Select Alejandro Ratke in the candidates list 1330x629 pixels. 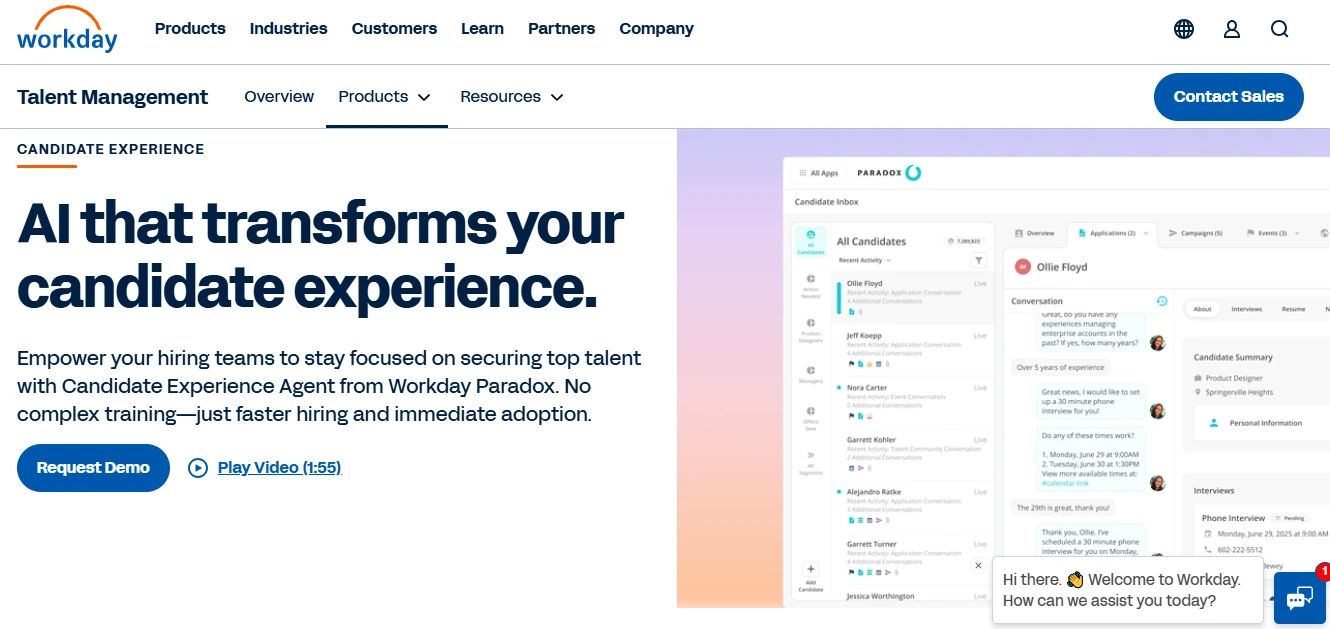pyautogui.click(x=915, y=505)
